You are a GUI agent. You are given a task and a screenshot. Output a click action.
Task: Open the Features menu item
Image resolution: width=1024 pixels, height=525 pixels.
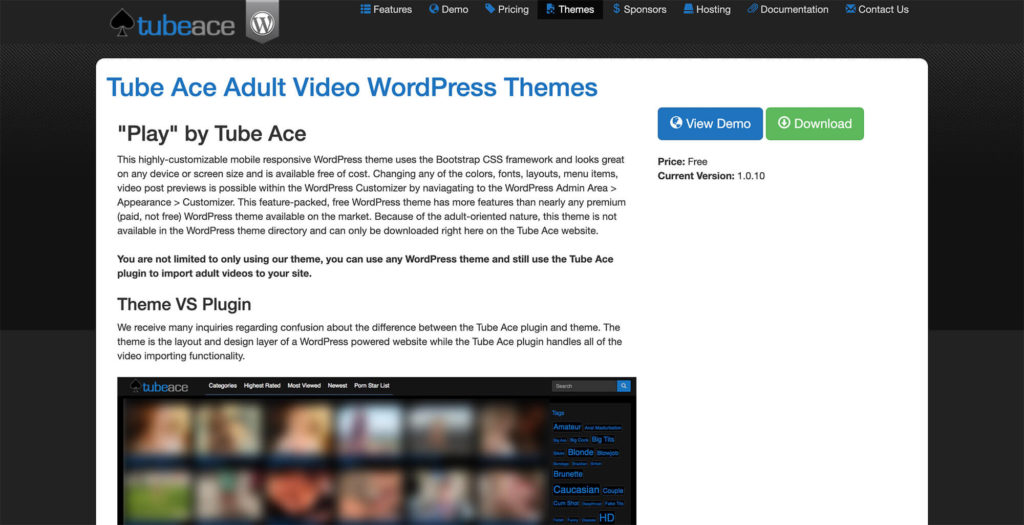point(386,9)
